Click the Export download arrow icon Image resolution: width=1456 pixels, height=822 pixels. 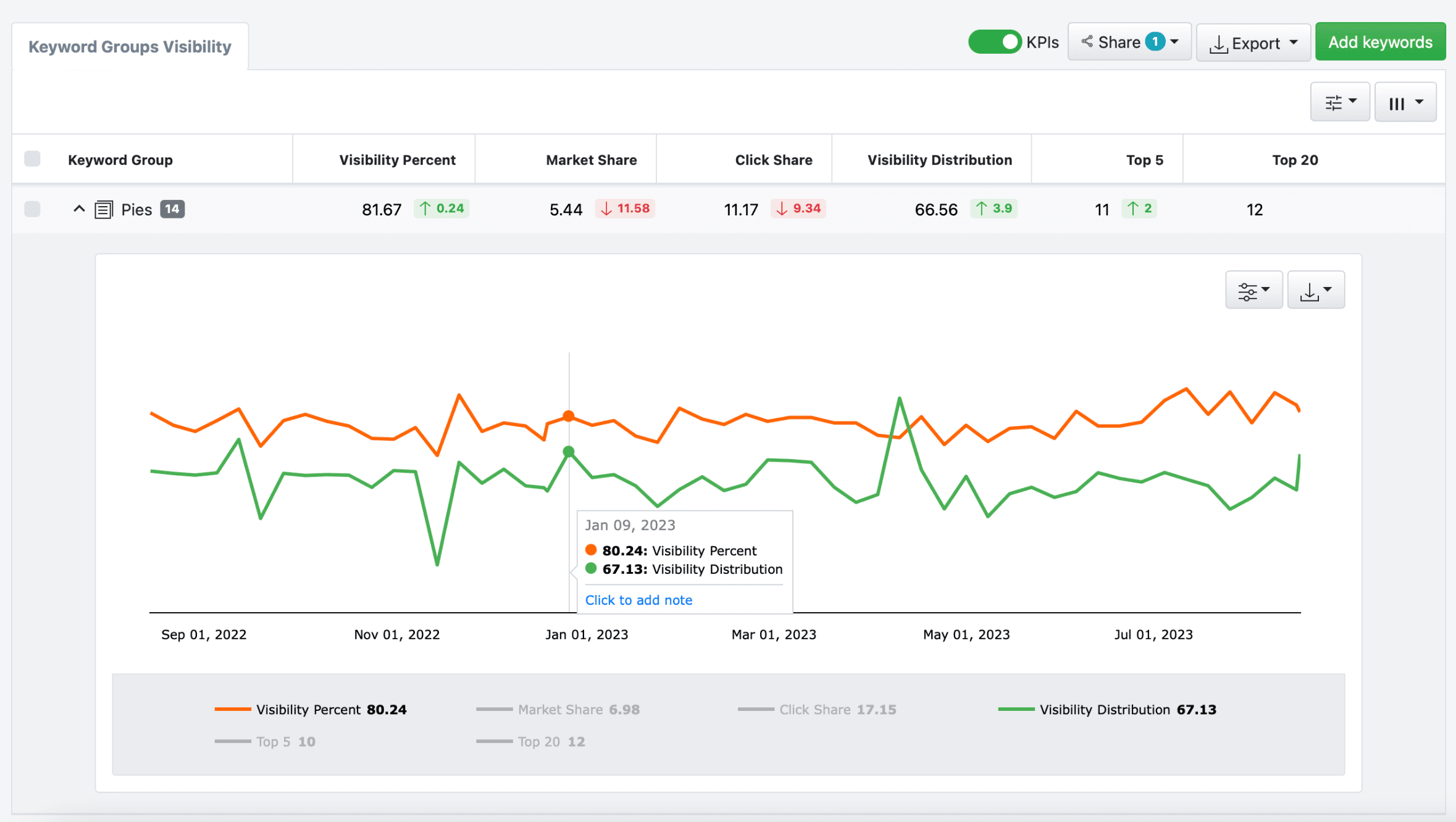click(x=1218, y=44)
